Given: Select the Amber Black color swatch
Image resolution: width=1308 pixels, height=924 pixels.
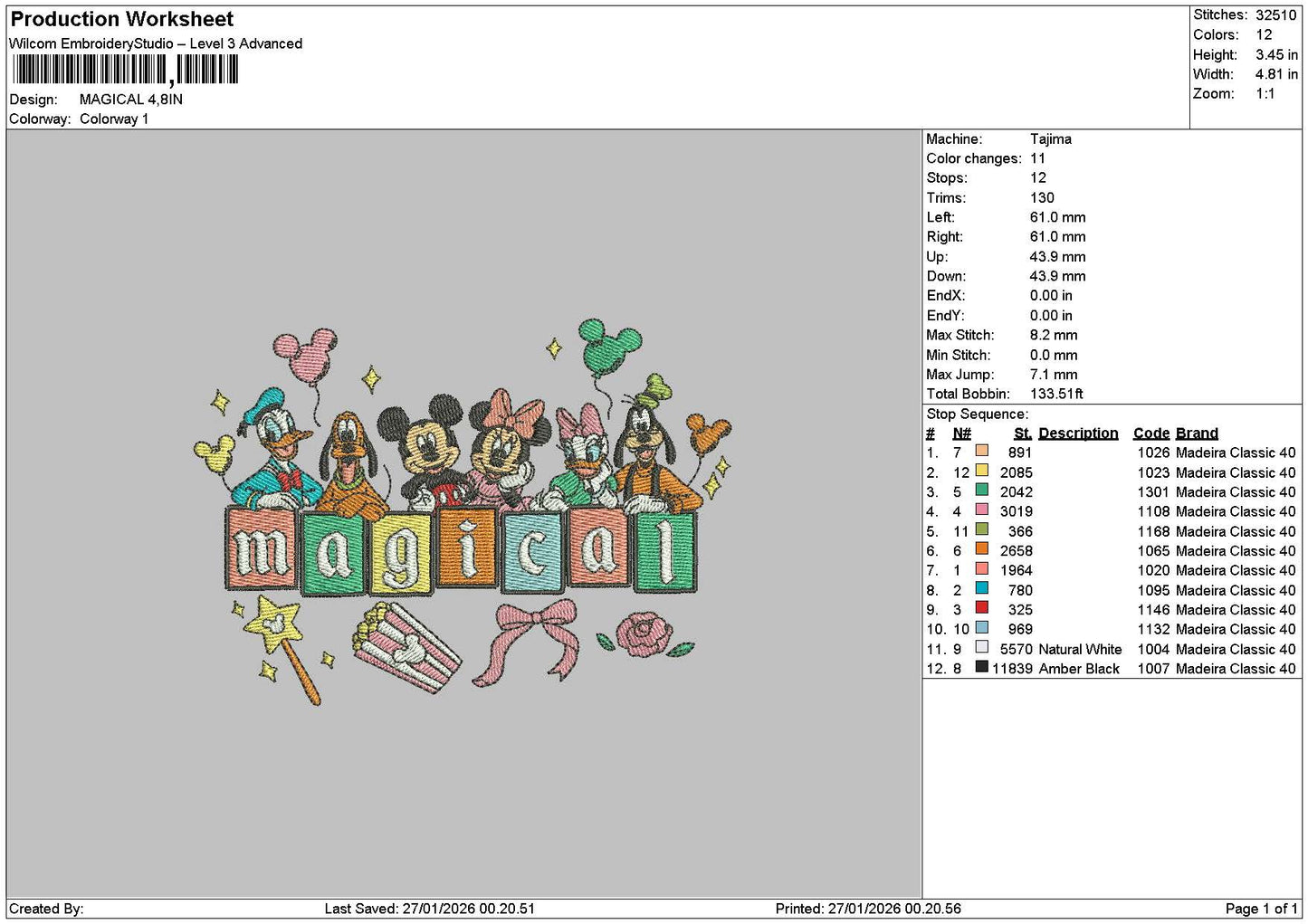Looking at the screenshot, I should (982, 667).
